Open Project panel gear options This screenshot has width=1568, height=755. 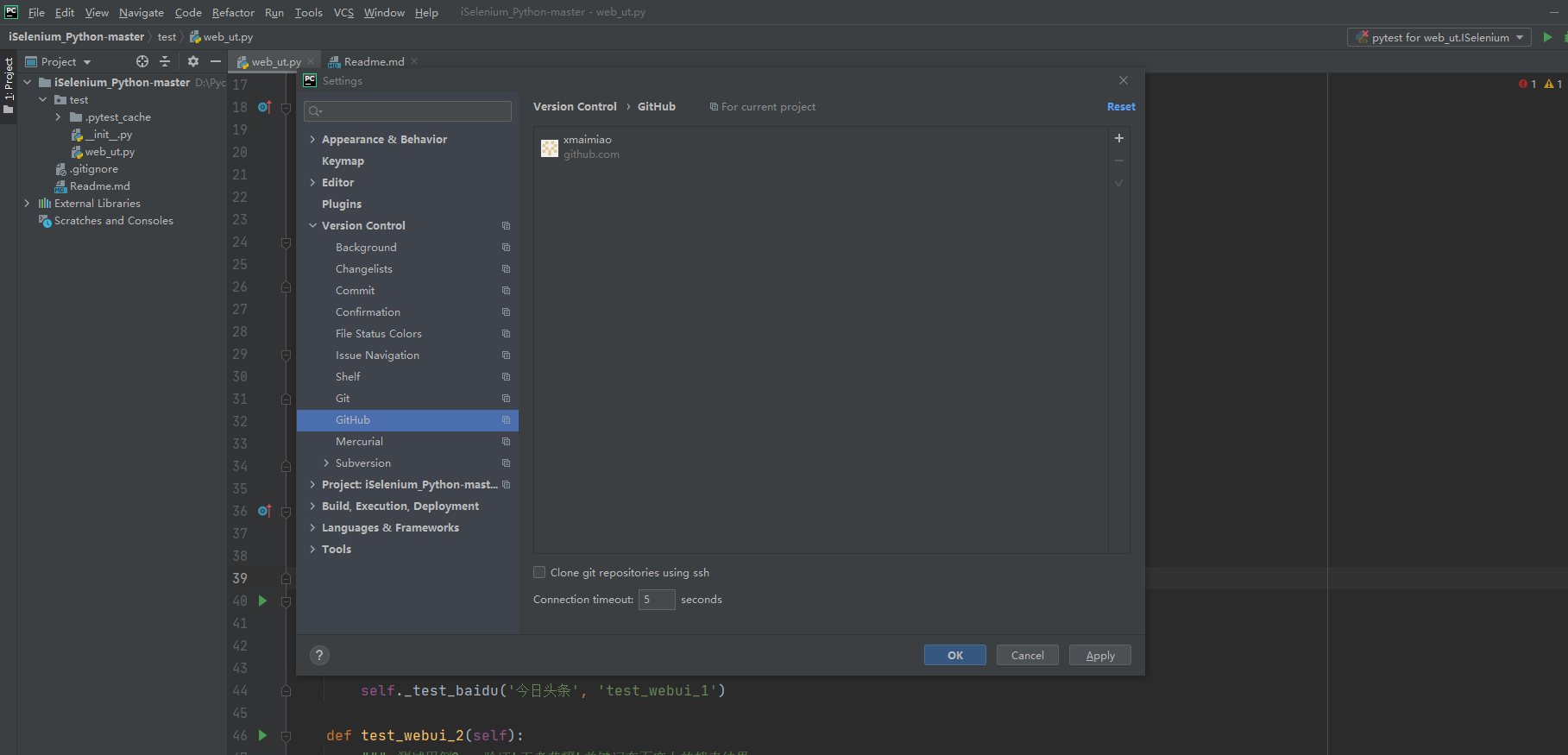(x=193, y=61)
